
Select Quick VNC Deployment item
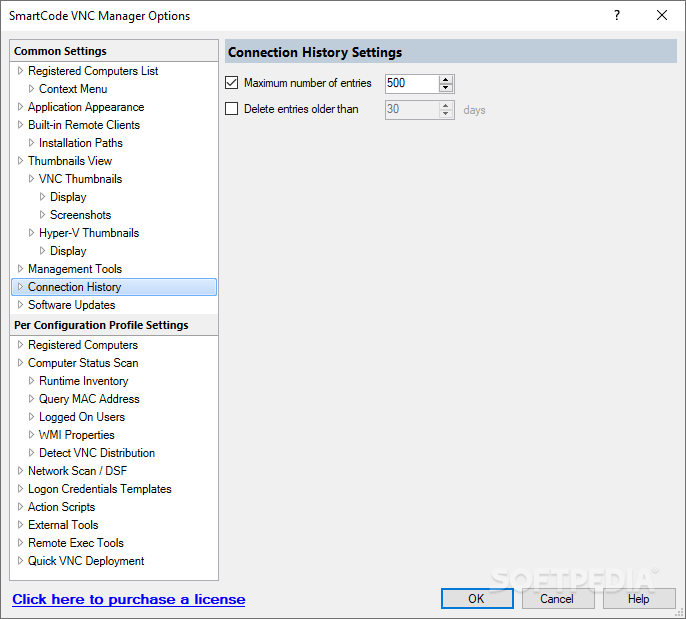click(86, 561)
